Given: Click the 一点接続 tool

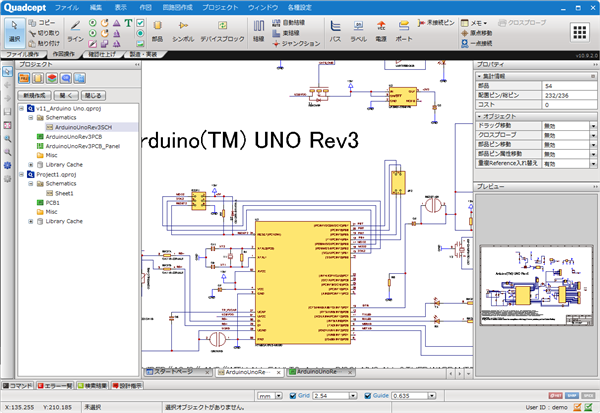Looking at the screenshot, I should (476, 43).
